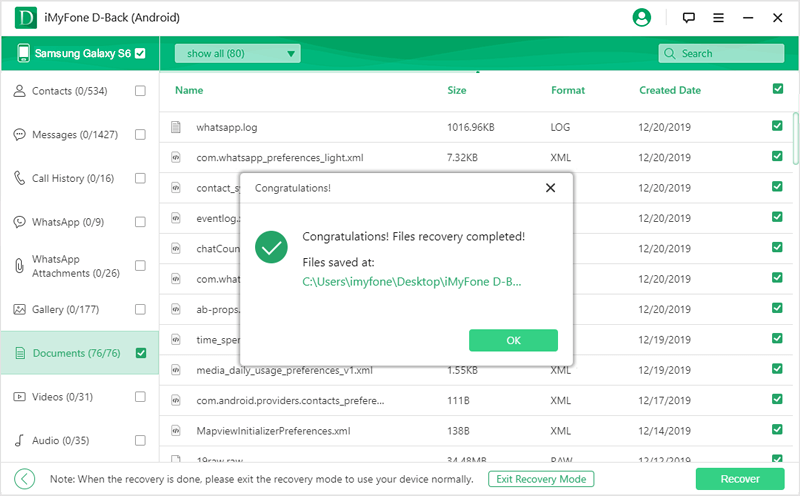Toggle the select-all checkbox in header
The height and width of the screenshot is (496, 800).
point(778,89)
